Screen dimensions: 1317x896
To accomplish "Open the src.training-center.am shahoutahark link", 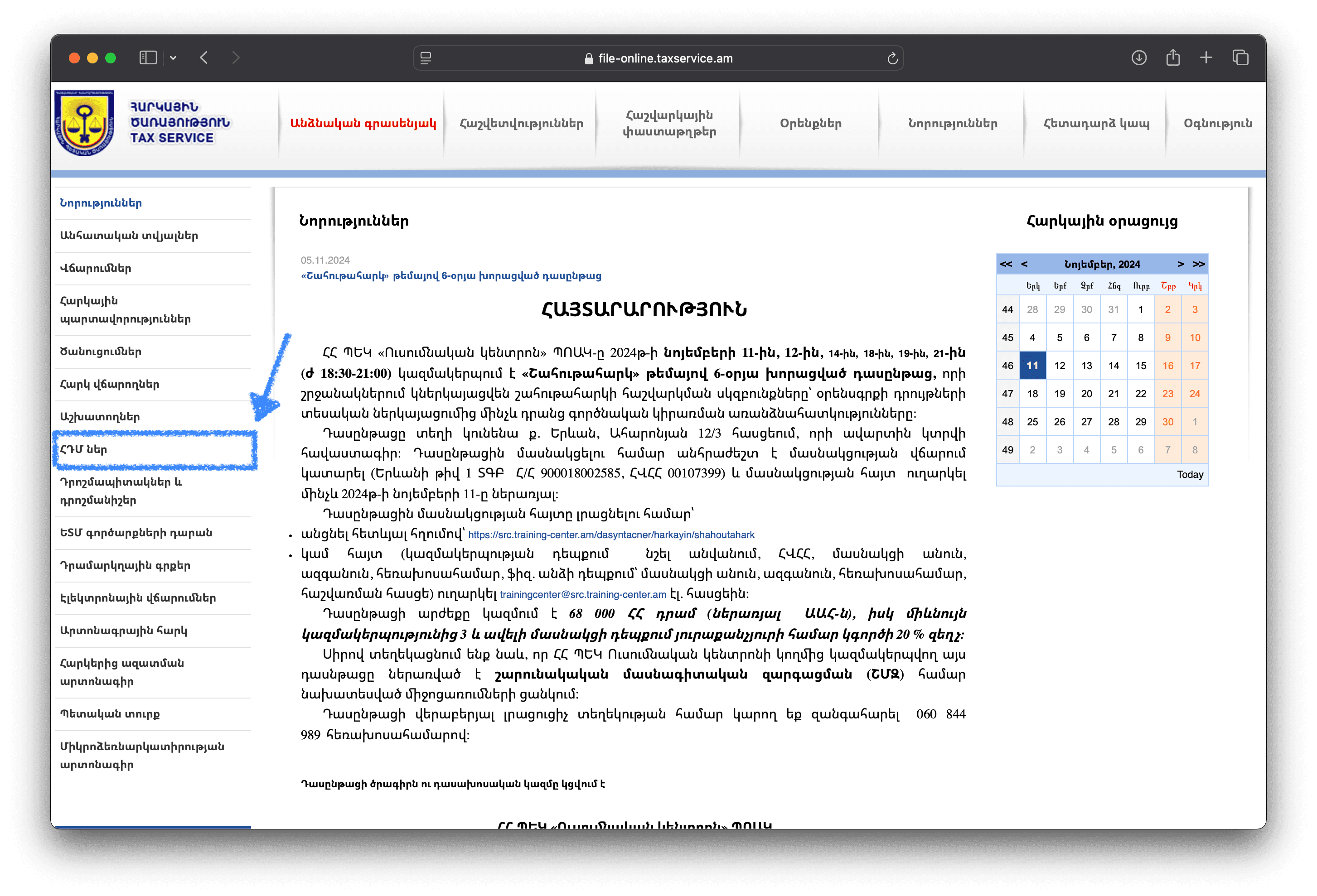I will pos(611,535).
